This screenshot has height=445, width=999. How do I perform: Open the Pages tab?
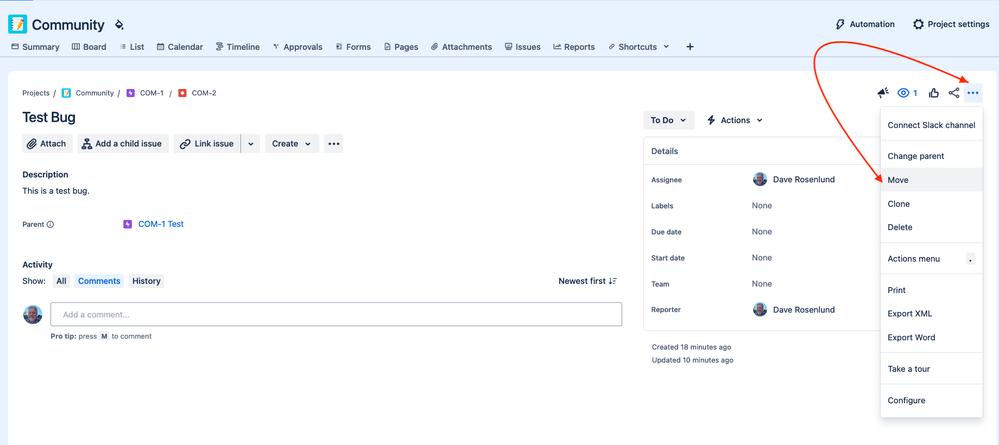point(401,47)
